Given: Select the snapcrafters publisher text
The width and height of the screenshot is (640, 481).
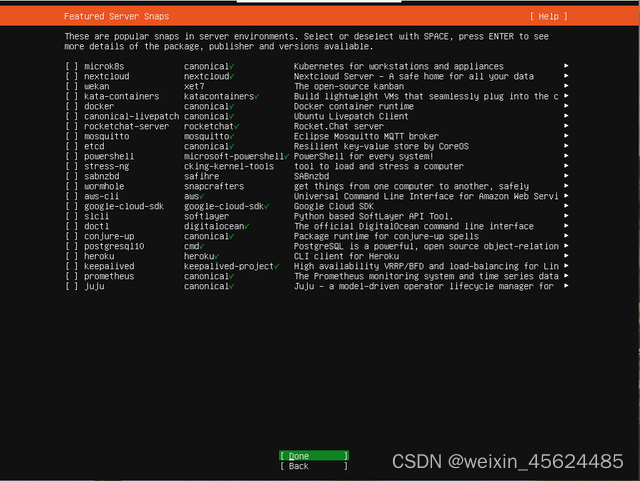Looking at the screenshot, I should click(x=214, y=186).
